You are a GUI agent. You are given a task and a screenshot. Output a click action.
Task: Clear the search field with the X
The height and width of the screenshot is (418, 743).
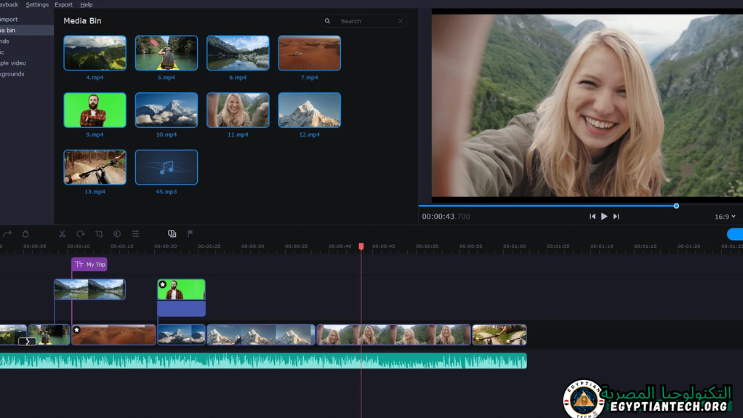pos(400,21)
